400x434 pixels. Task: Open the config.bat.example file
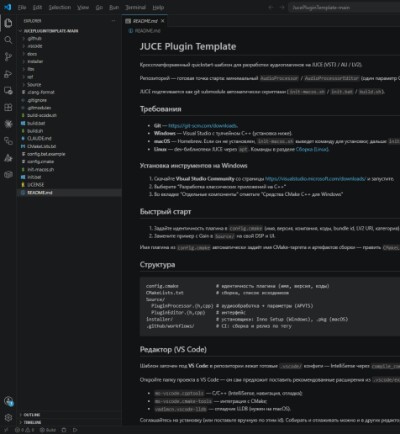click(x=69, y=154)
